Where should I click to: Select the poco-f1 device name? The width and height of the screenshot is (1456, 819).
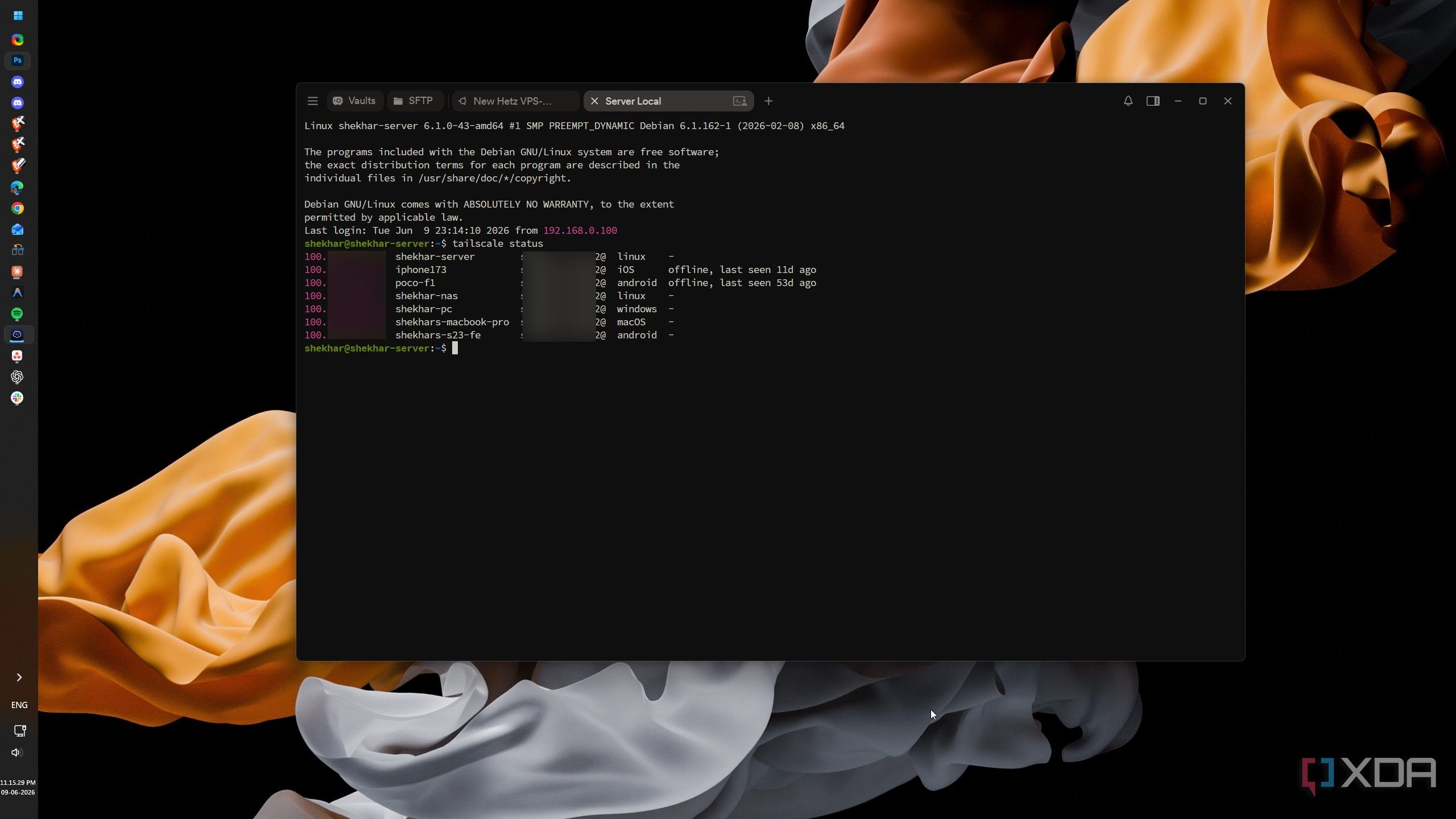tap(415, 283)
